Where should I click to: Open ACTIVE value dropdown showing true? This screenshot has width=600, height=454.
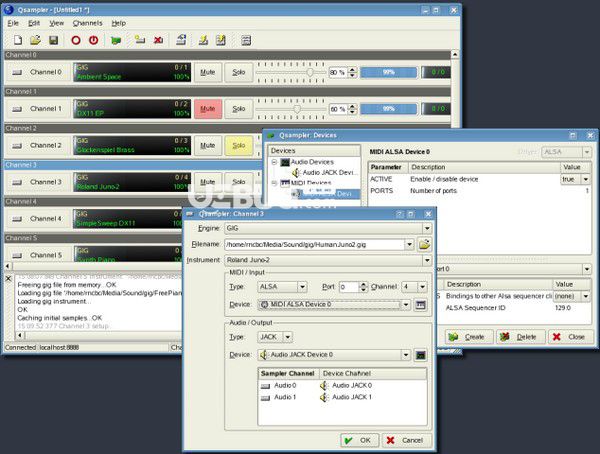575,179
